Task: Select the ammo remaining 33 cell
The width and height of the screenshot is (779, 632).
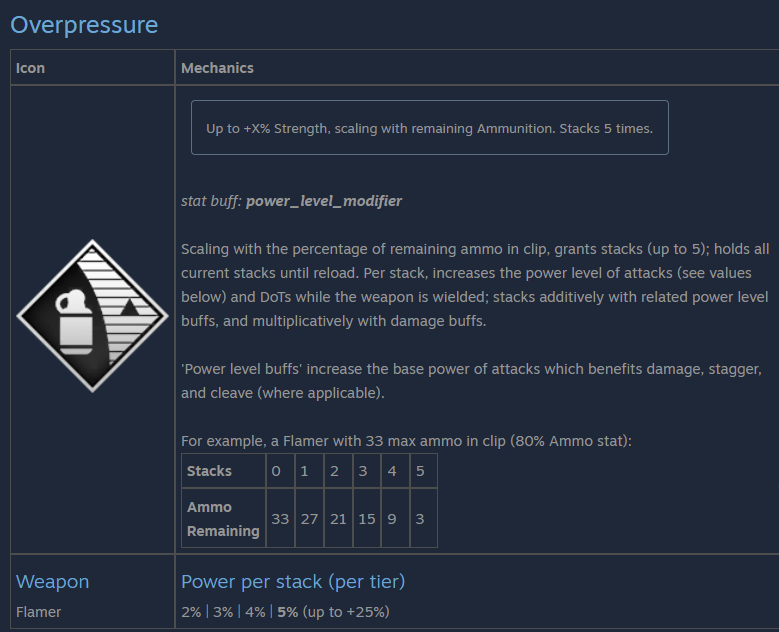Action: [x=280, y=518]
